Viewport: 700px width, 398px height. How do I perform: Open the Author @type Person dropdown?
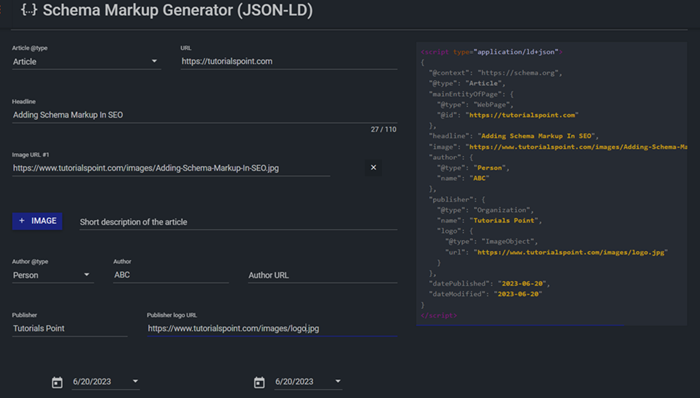coord(53,275)
